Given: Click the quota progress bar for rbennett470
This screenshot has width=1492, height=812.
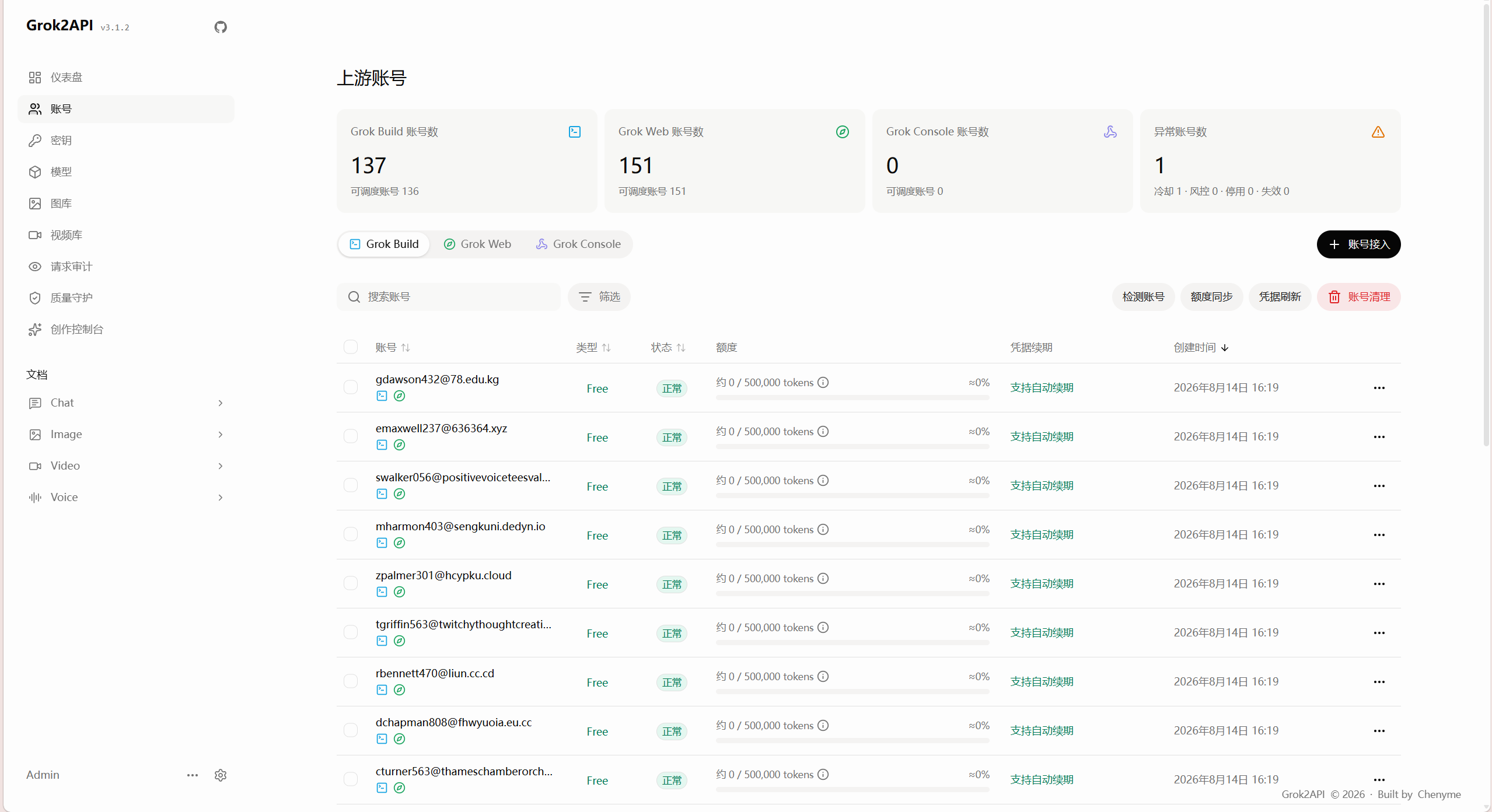Looking at the screenshot, I should pos(852,692).
